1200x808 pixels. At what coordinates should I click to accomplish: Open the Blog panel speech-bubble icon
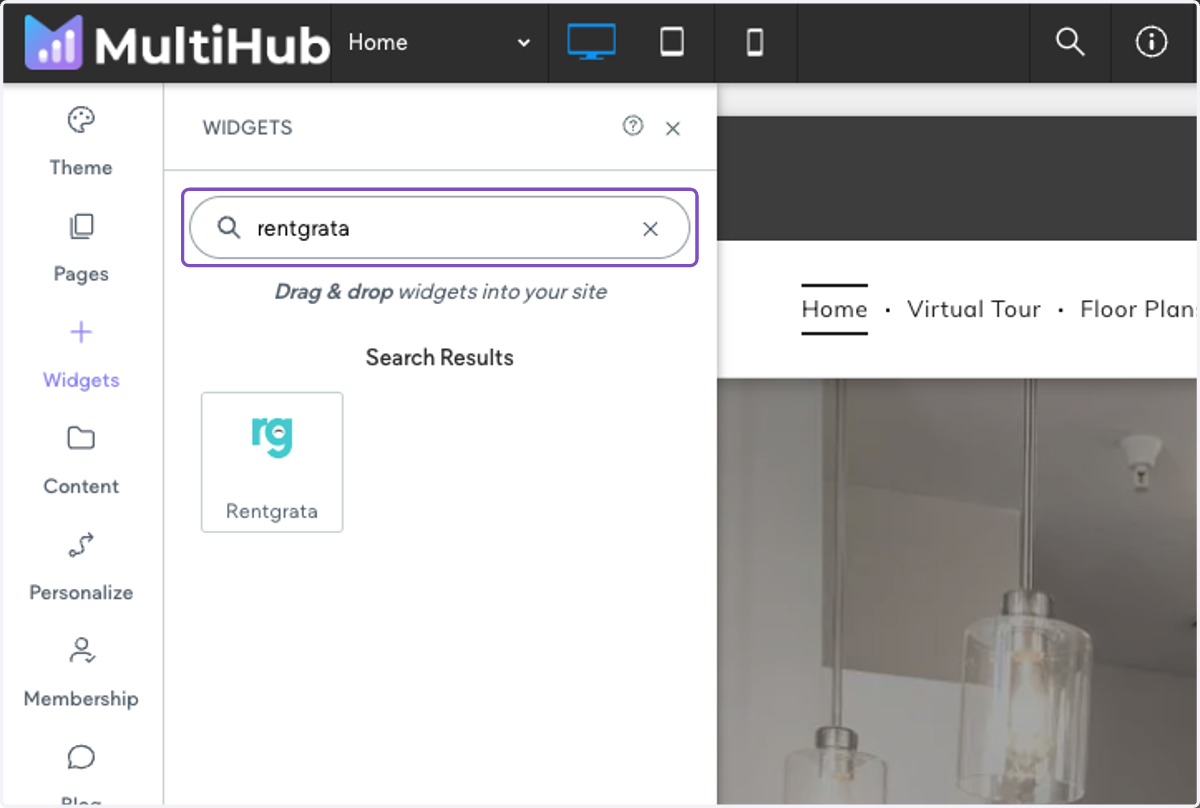point(81,757)
